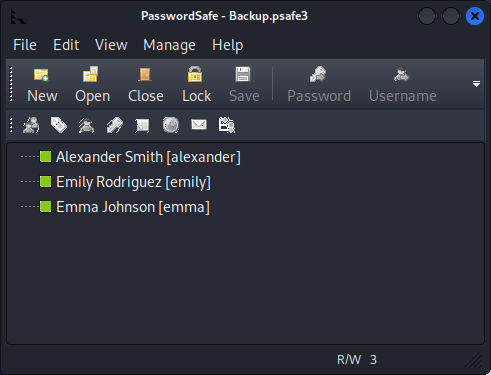Click the R/W status indicator
Image resolution: width=491 pixels, height=375 pixels.
coord(349,360)
